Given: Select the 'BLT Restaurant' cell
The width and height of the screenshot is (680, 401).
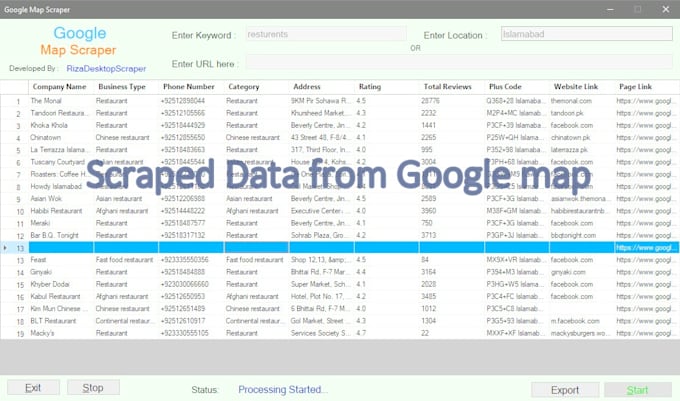Looking at the screenshot, I should (61, 321).
